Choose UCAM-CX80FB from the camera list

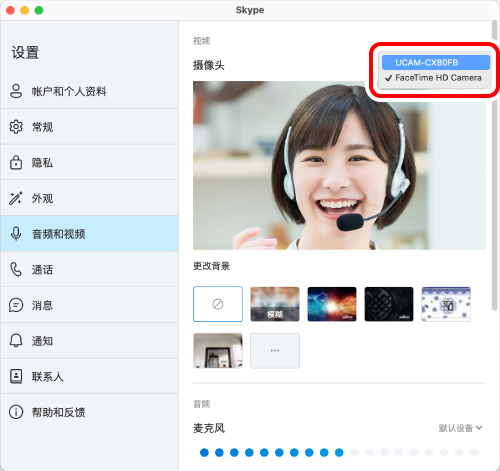(x=436, y=62)
